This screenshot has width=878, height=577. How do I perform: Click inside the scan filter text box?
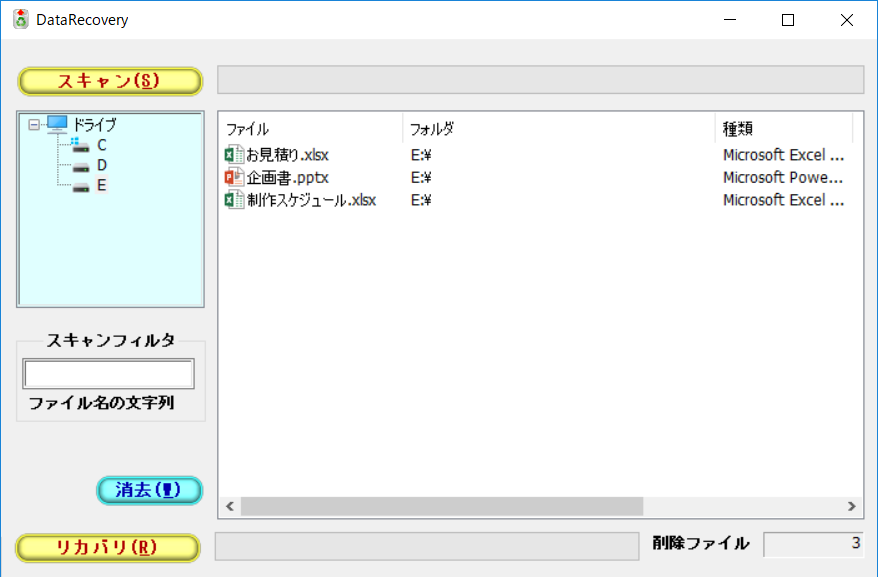click(x=107, y=373)
